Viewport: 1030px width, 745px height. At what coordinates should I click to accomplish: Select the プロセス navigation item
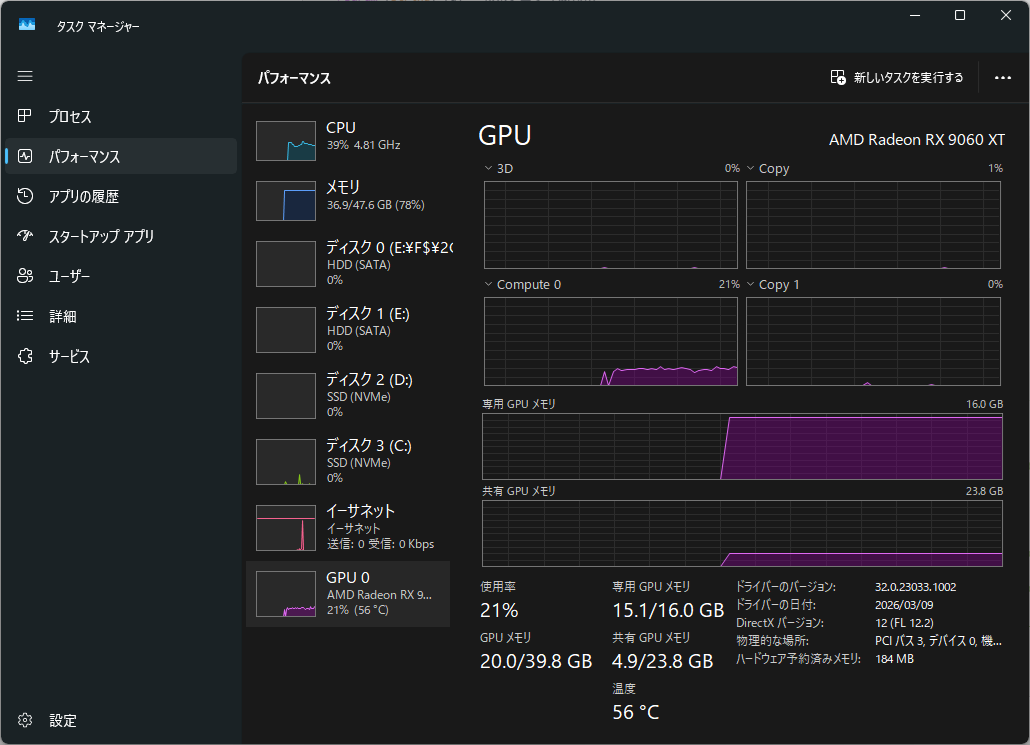[x=121, y=116]
